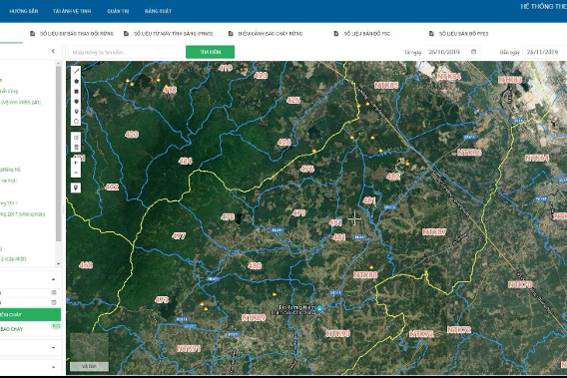Viewport: 567px width, 378px height.
Task: Open the Điểm cảnh báo cháy rừng tab
Action: (x=265, y=34)
